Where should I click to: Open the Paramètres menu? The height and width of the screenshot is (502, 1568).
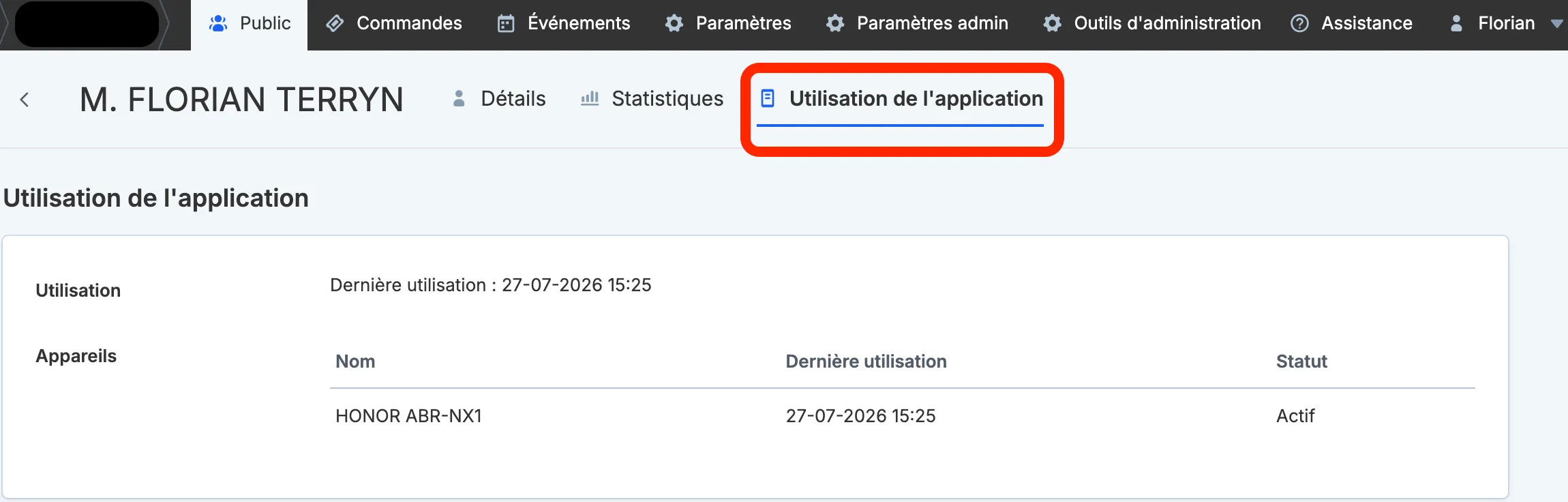click(x=728, y=25)
